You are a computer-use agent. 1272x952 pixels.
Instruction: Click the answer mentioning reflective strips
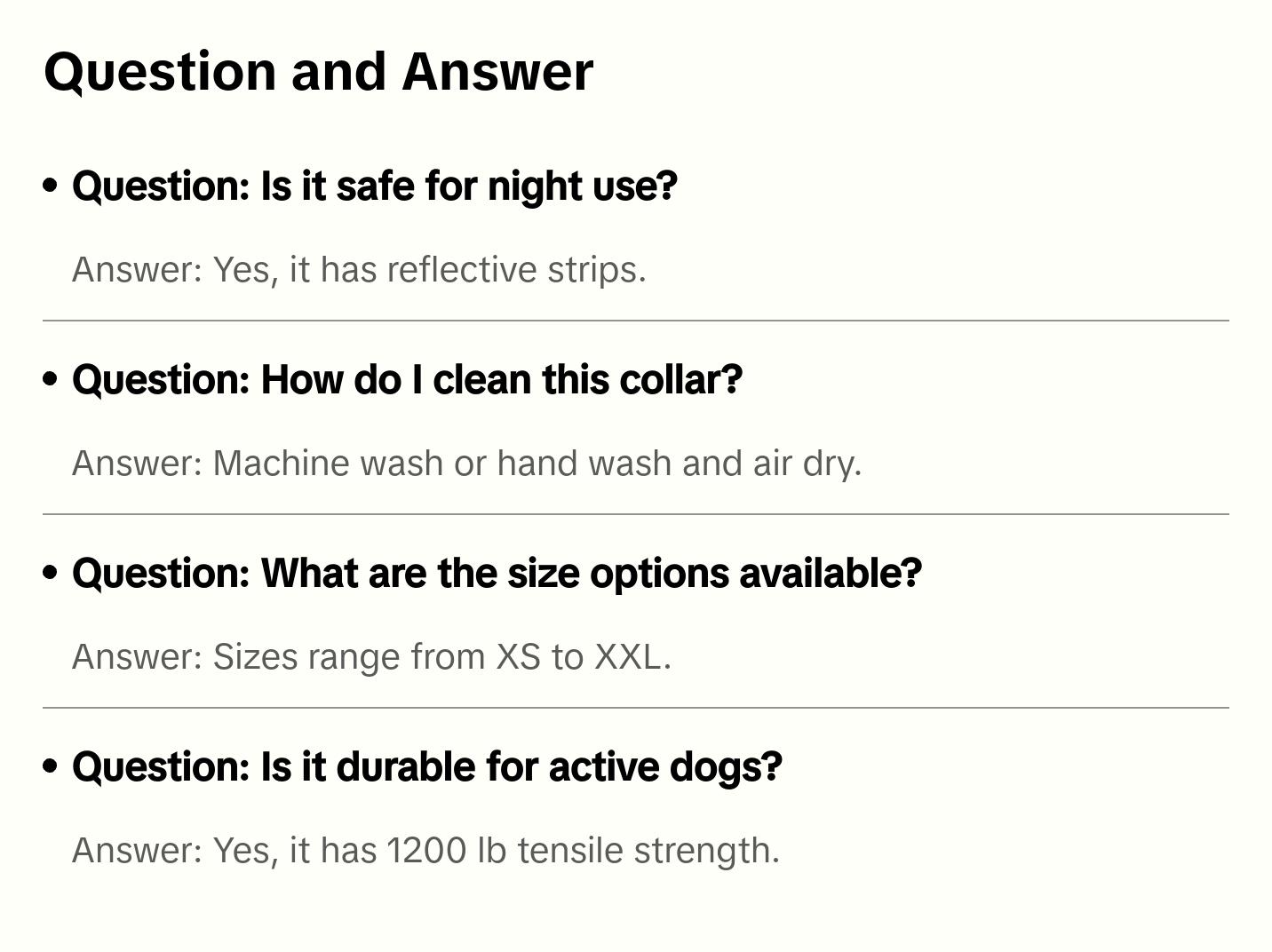coord(359,269)
